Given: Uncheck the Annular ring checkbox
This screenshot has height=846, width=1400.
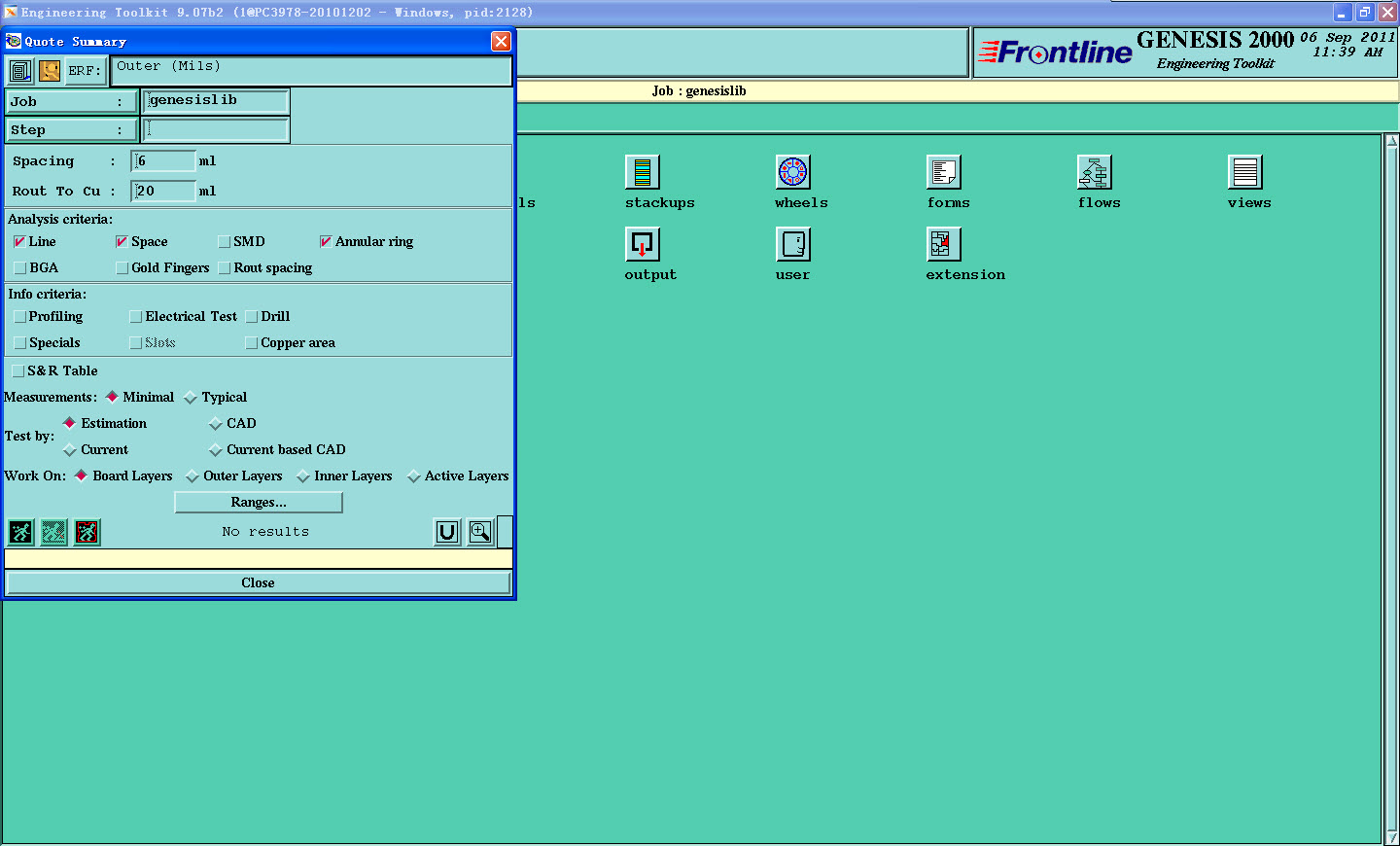Looking at the screenshot, I should point(326,242).
